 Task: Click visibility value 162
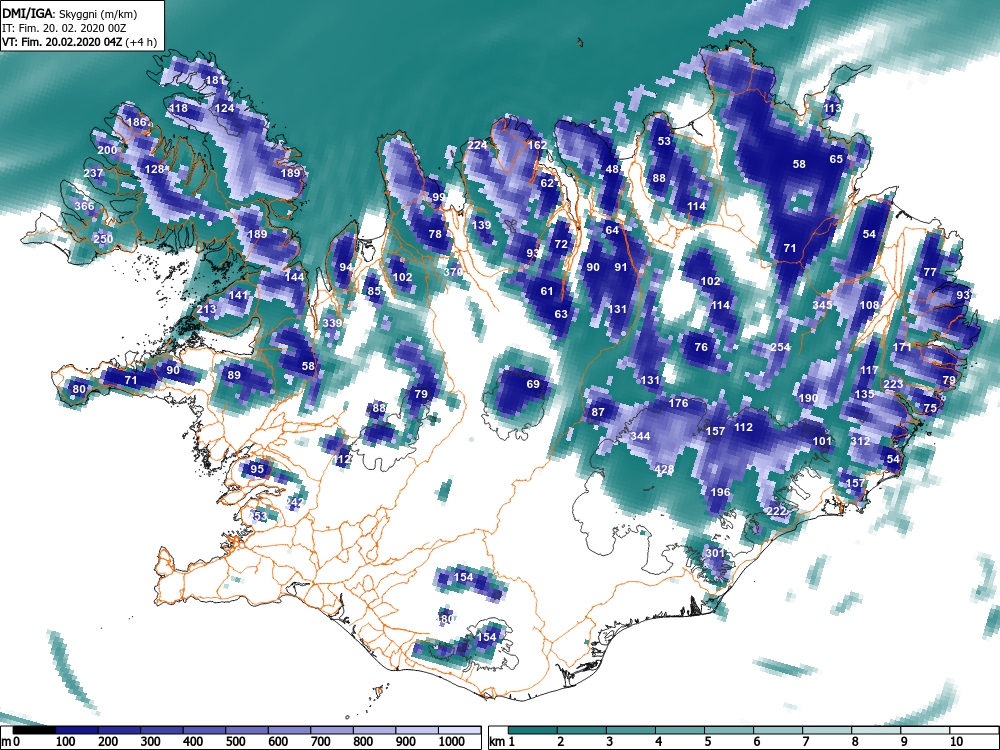537,145
